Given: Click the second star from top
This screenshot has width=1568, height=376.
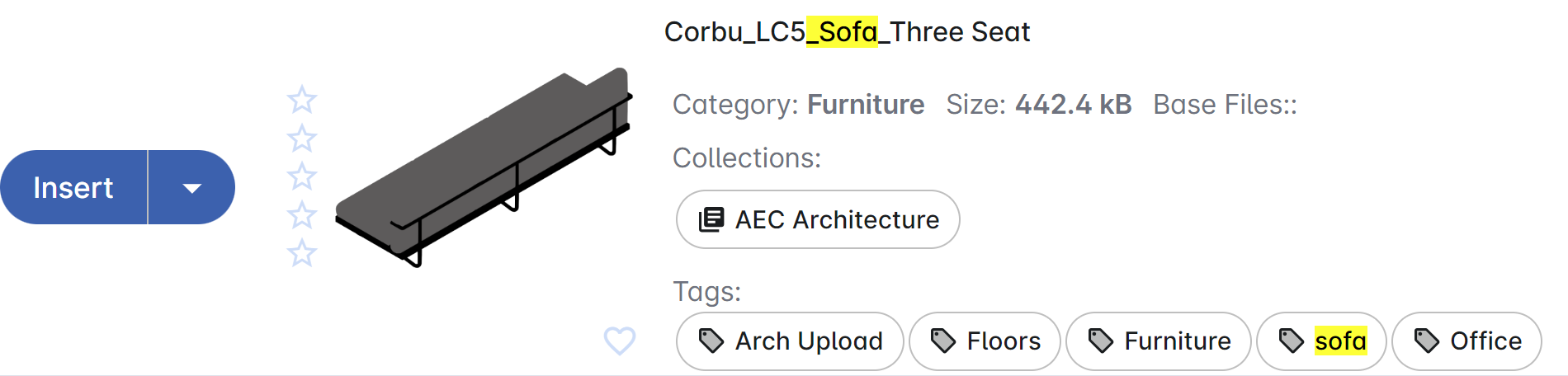Looking at the screenshot, I should click(302, 138).
